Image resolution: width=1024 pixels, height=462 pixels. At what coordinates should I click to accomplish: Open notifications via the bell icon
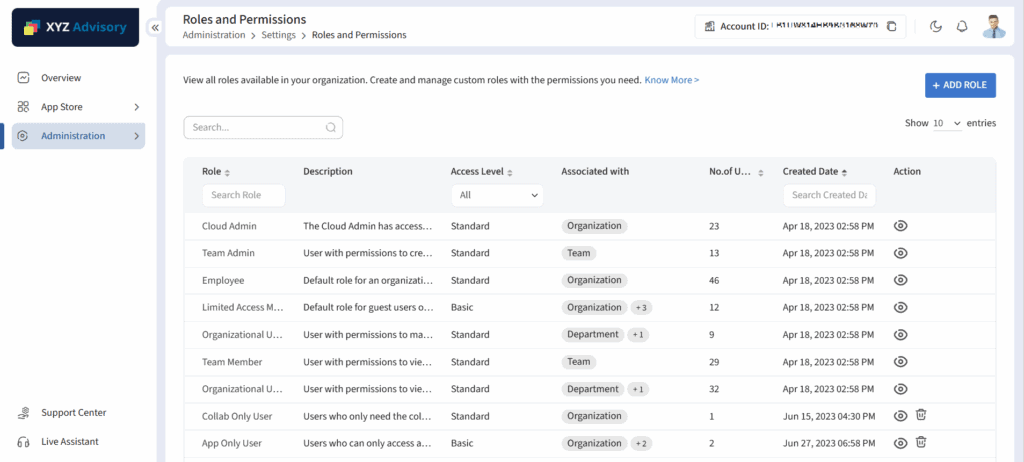pos(962,26)
